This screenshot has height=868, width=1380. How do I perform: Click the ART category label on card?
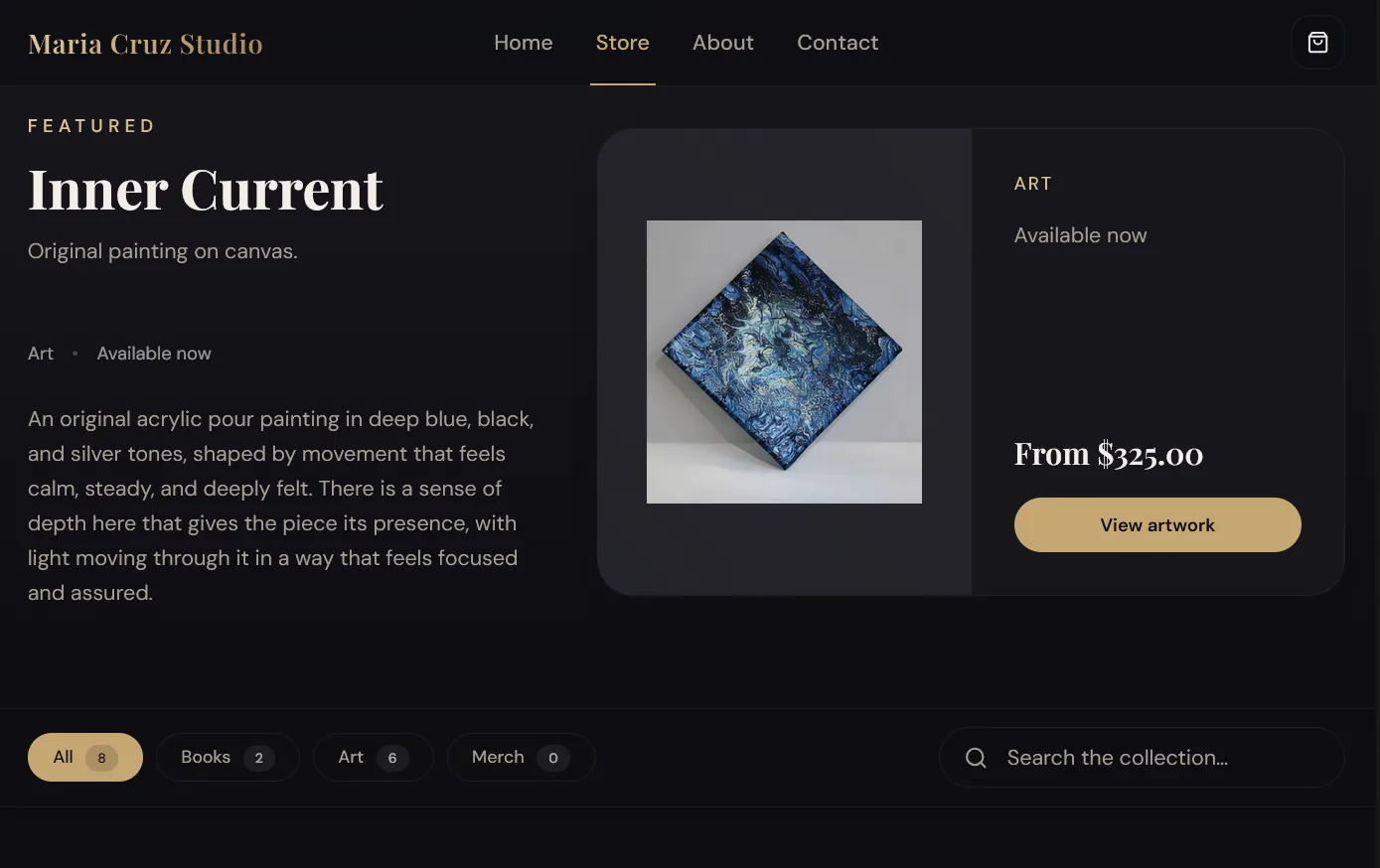click(1033, 184)
